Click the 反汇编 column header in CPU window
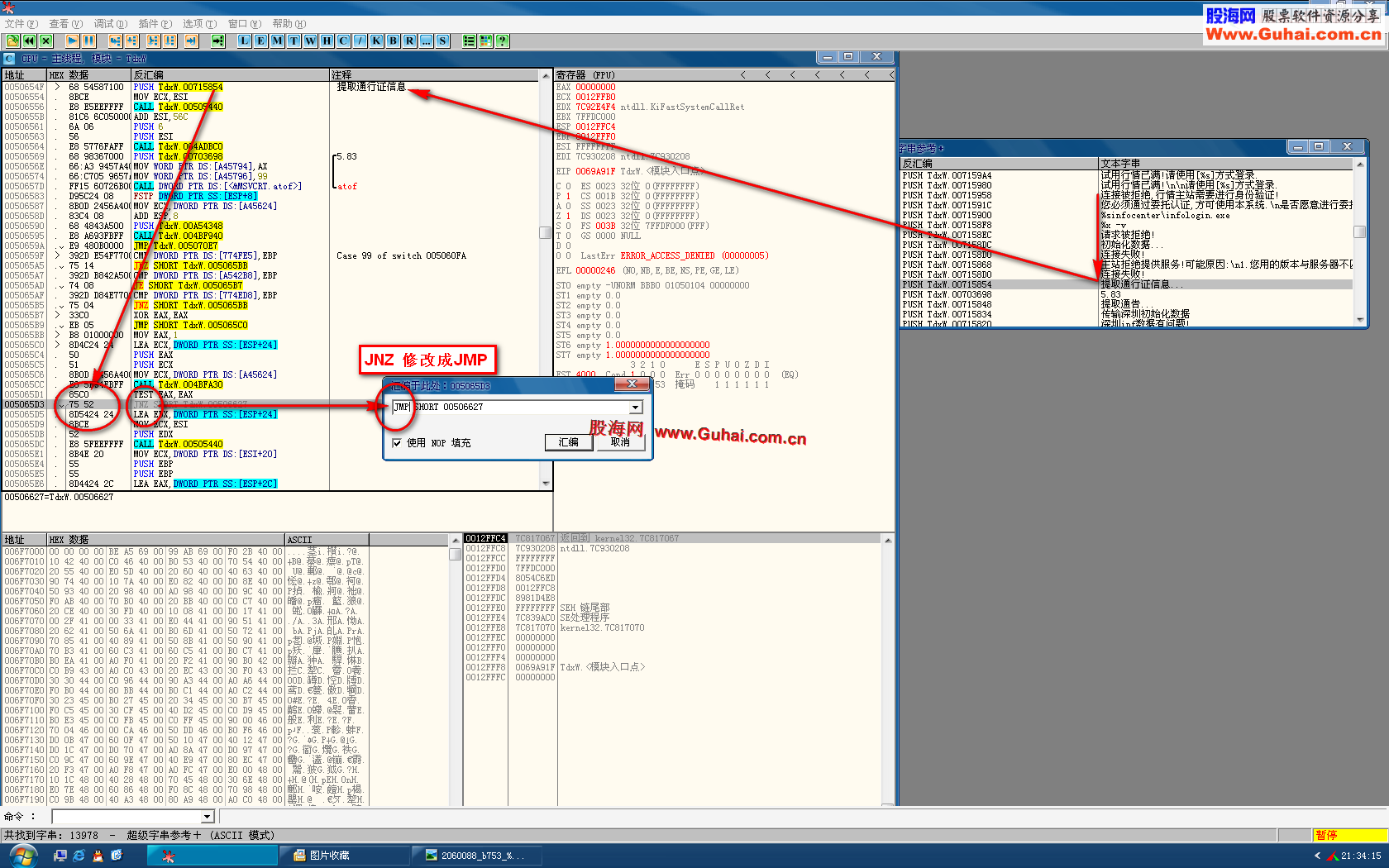The height and width of the screenshot is (868, 1389). (230, 75)
